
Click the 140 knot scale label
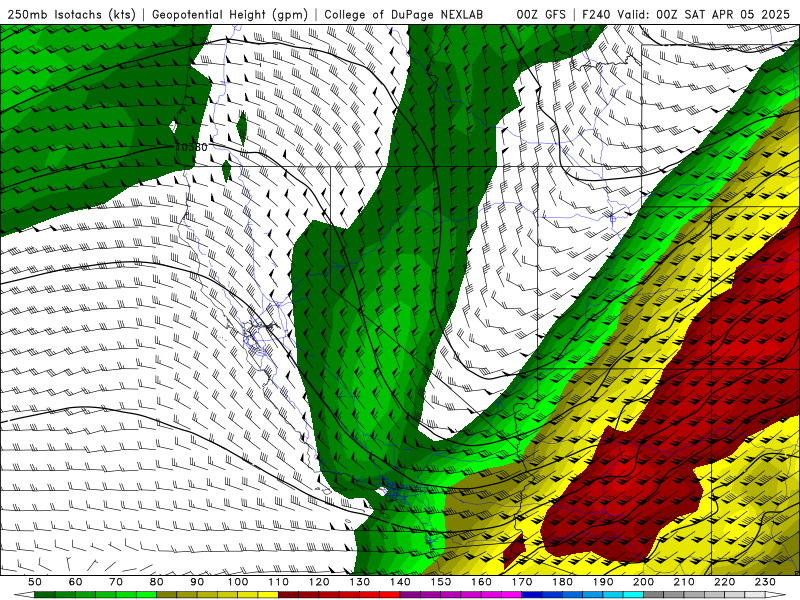pyautogui.click(x=401, y=582)
